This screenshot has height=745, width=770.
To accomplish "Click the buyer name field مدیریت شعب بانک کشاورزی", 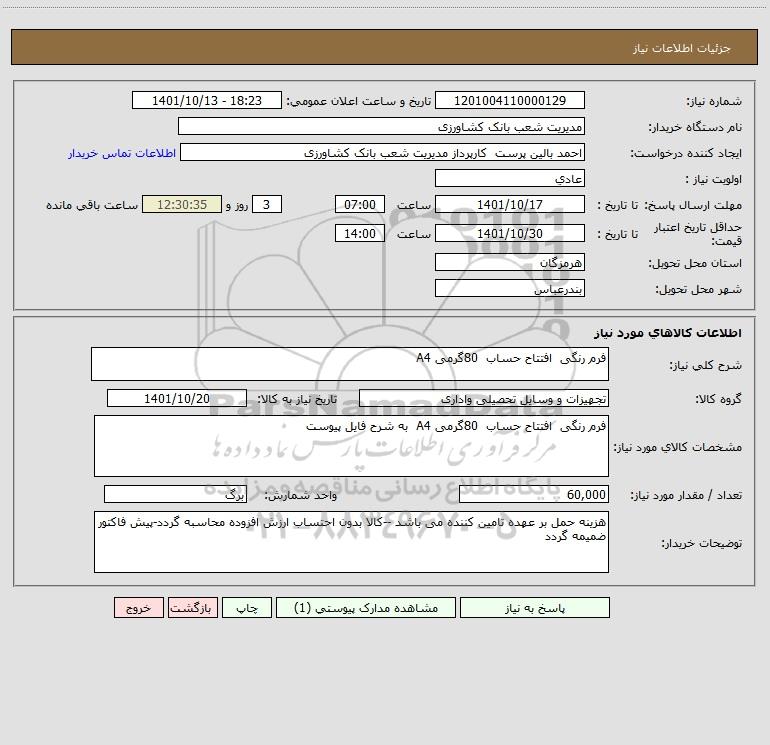I will (381, 126).
